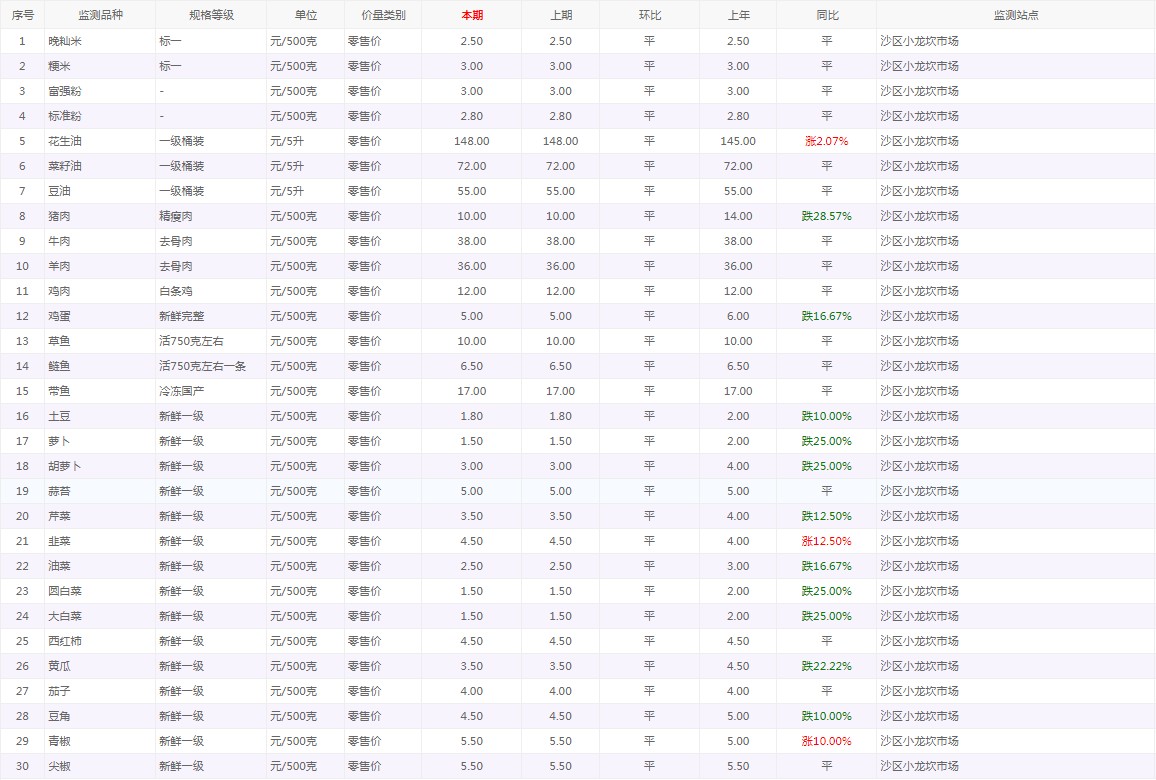Select the green 跌28.57% value for 猪肉

[x=826, y=216]
